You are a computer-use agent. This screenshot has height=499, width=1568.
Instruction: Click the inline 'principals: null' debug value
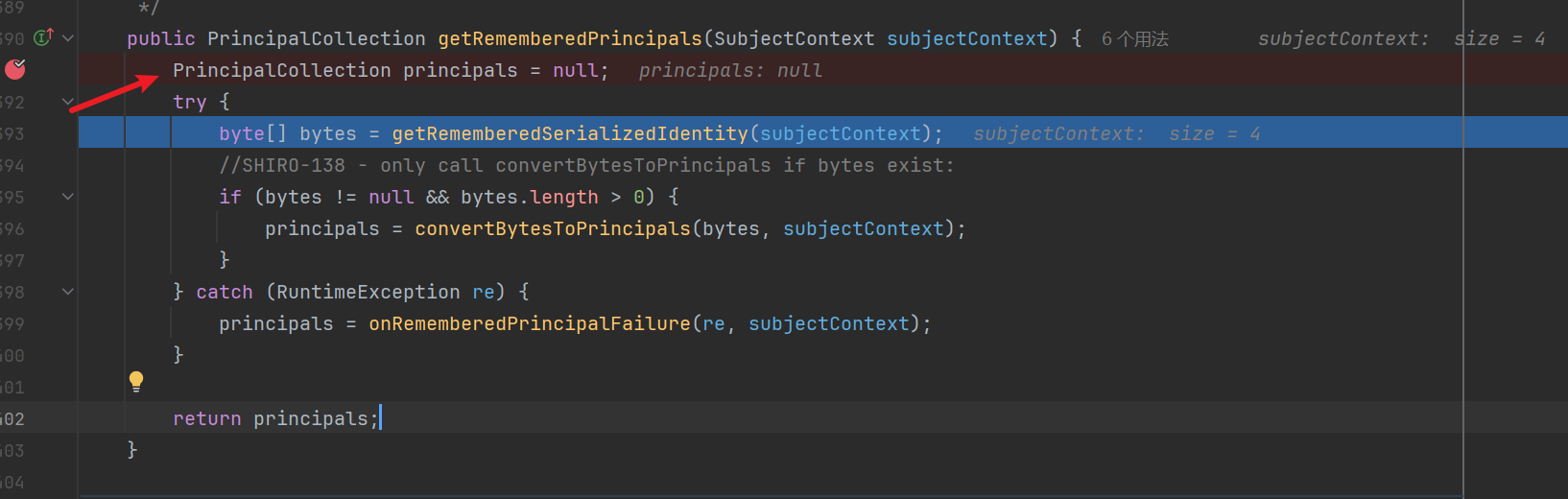pos(730,71)
